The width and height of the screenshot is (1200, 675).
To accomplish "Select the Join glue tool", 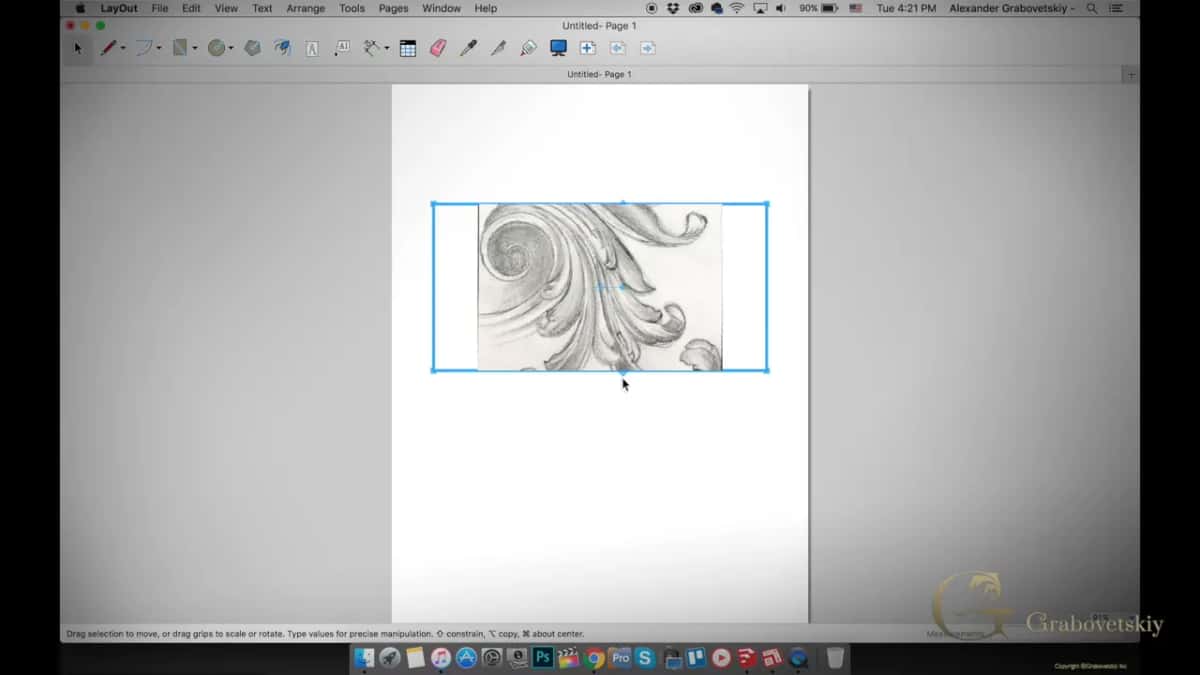I will [x=528, y=48].
